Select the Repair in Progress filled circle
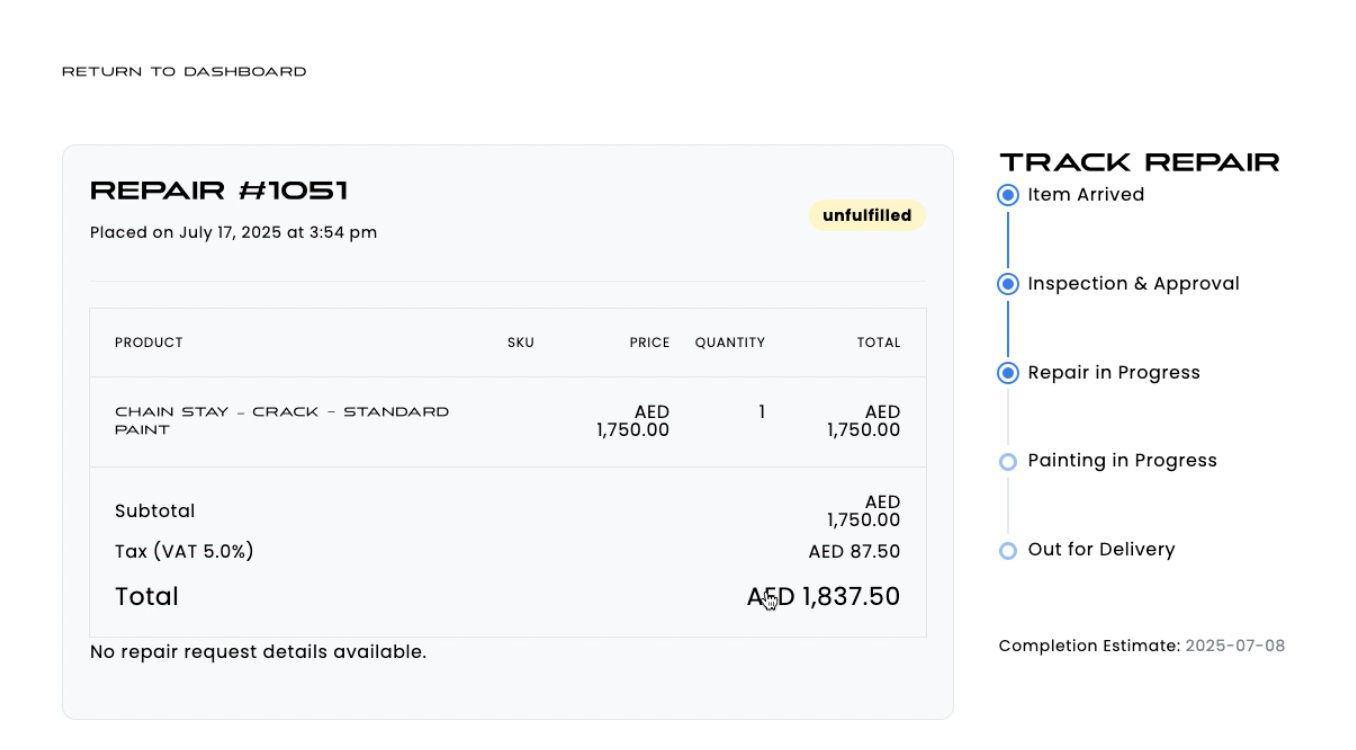This screenshot has width=1356, height=750. click(1008, 372)
